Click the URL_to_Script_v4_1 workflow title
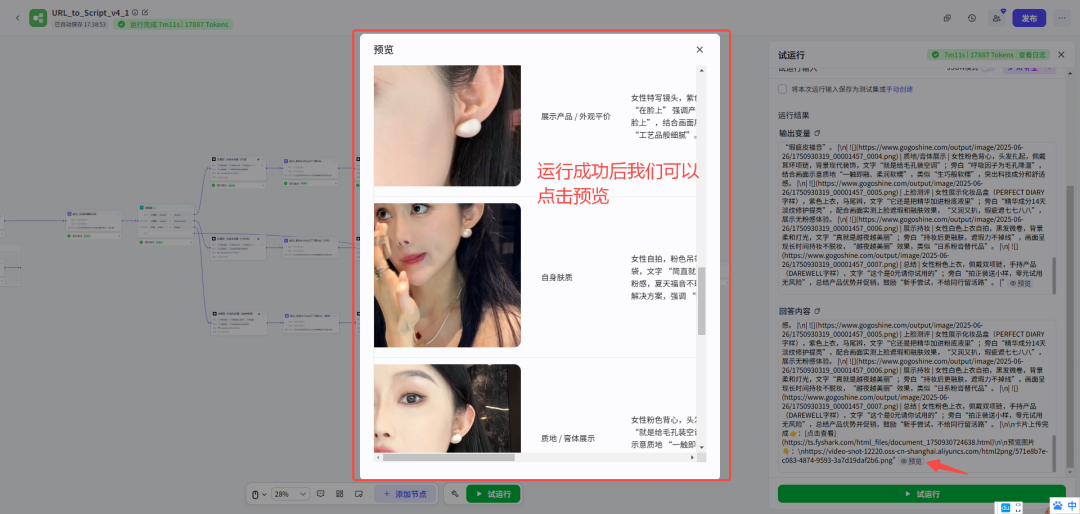The width and height of the screenshot is (1080, 514). [90, 12]
